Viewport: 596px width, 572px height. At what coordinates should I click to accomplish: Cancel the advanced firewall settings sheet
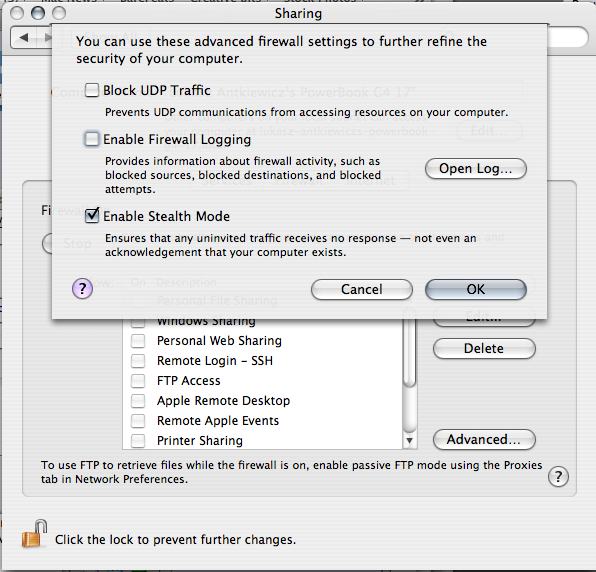click(361, 289)
